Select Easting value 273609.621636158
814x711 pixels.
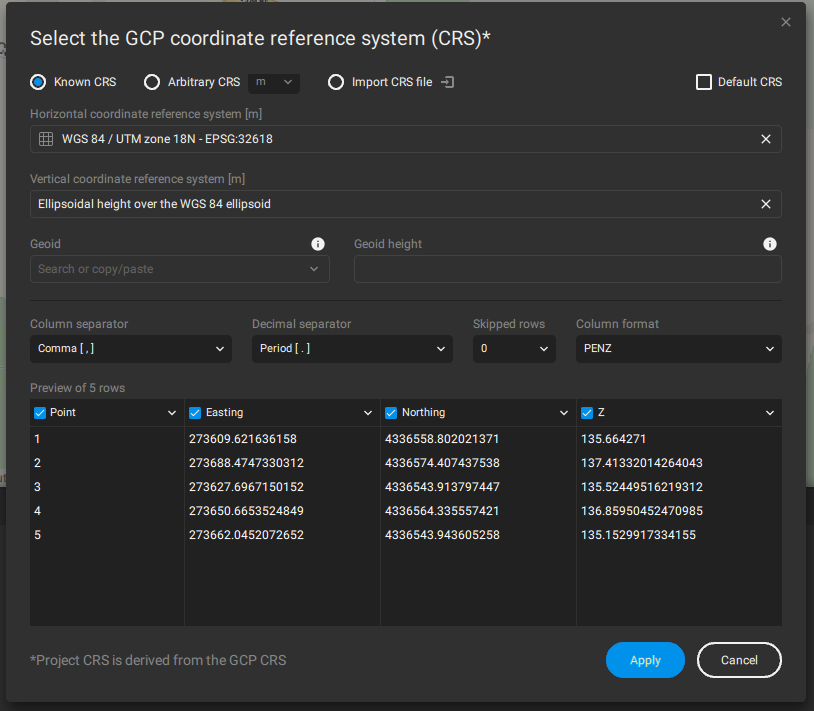[x=242, y=439]
